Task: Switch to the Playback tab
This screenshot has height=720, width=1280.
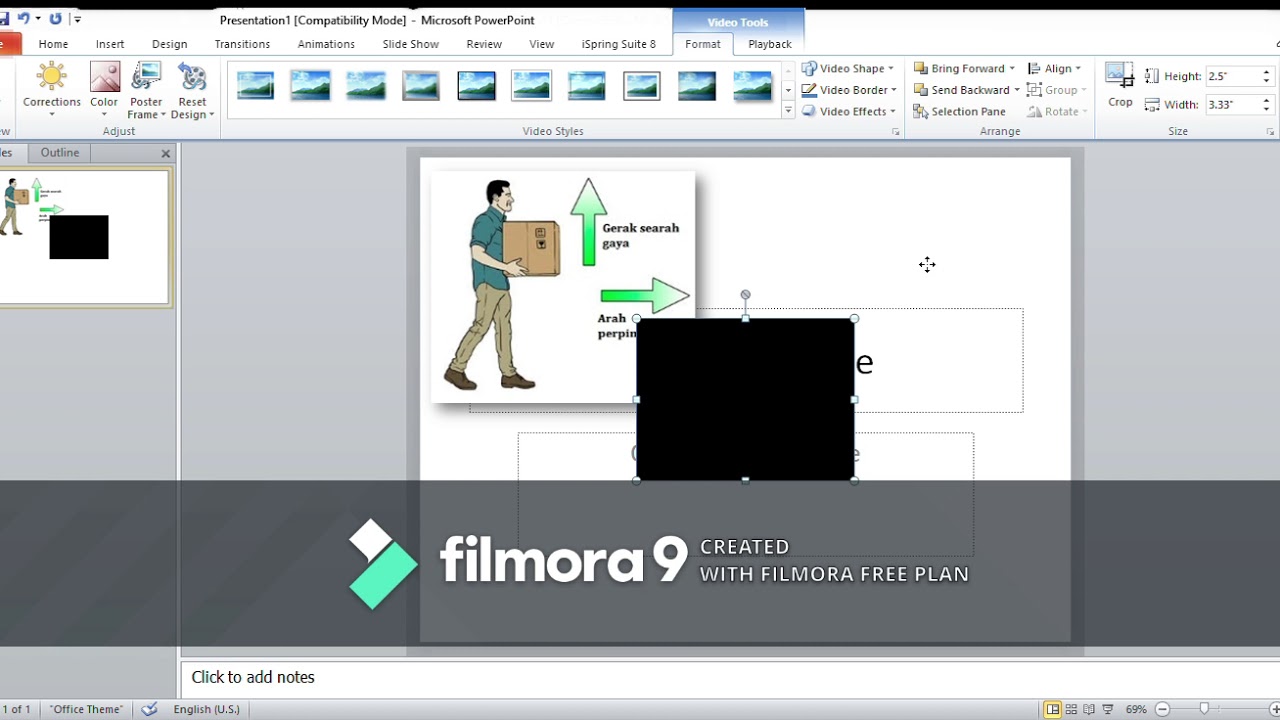Action: coord(770,44)
